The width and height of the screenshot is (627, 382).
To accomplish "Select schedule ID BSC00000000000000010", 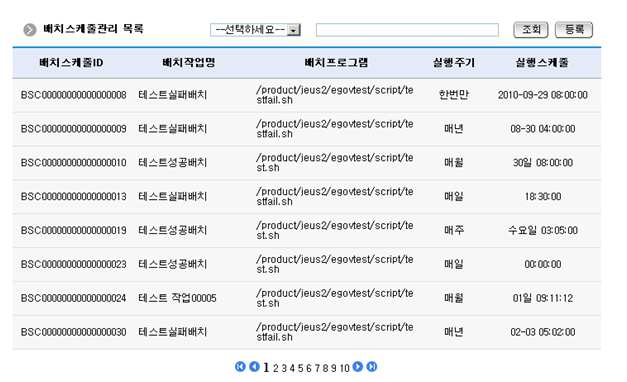I will [74, 163].
